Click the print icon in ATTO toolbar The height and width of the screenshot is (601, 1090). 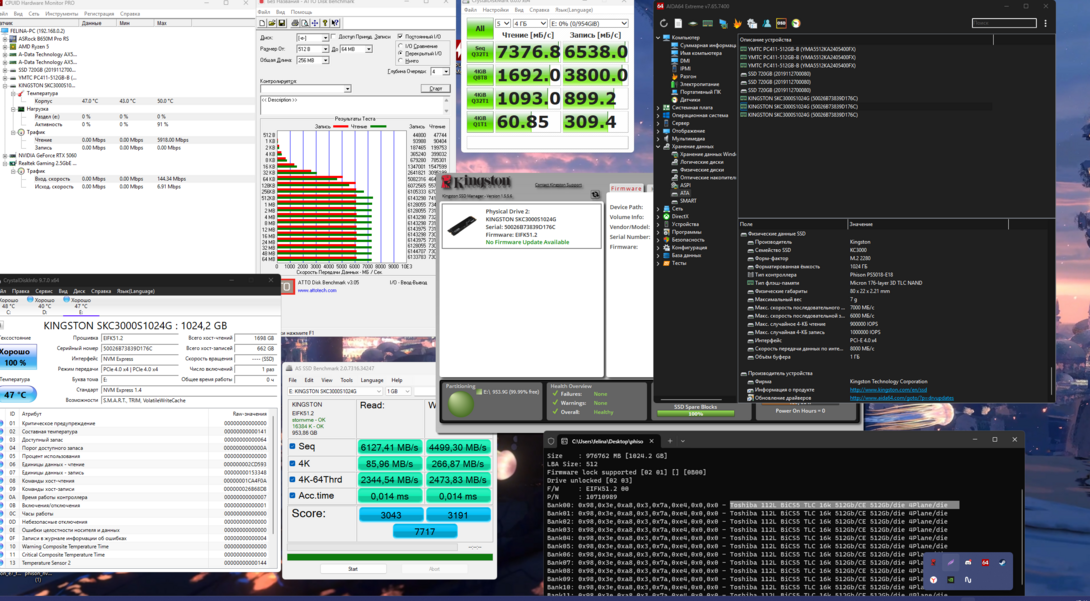(295, 23)
